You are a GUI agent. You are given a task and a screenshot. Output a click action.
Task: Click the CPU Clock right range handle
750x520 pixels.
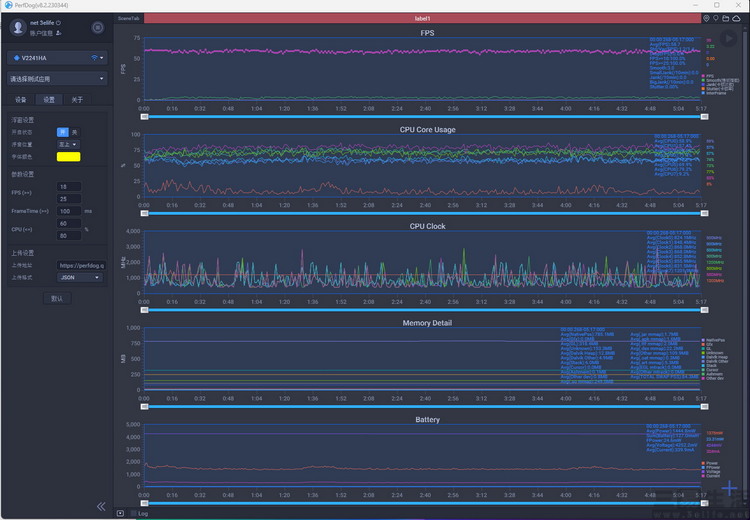click(x=704, y=310)
